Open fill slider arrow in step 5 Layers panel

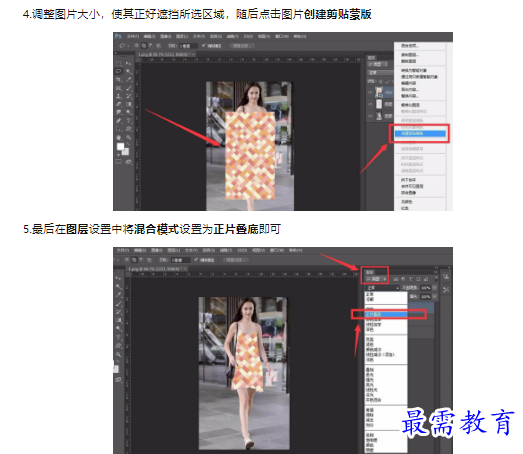point(435,297)
